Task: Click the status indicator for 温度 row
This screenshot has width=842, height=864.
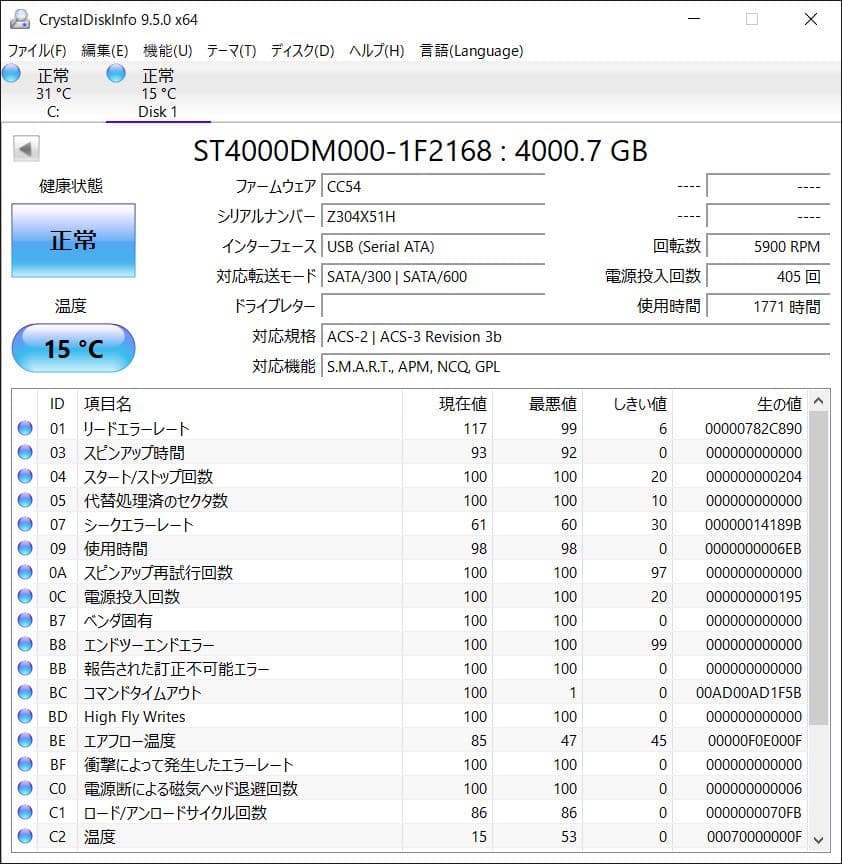Action: 24,837
